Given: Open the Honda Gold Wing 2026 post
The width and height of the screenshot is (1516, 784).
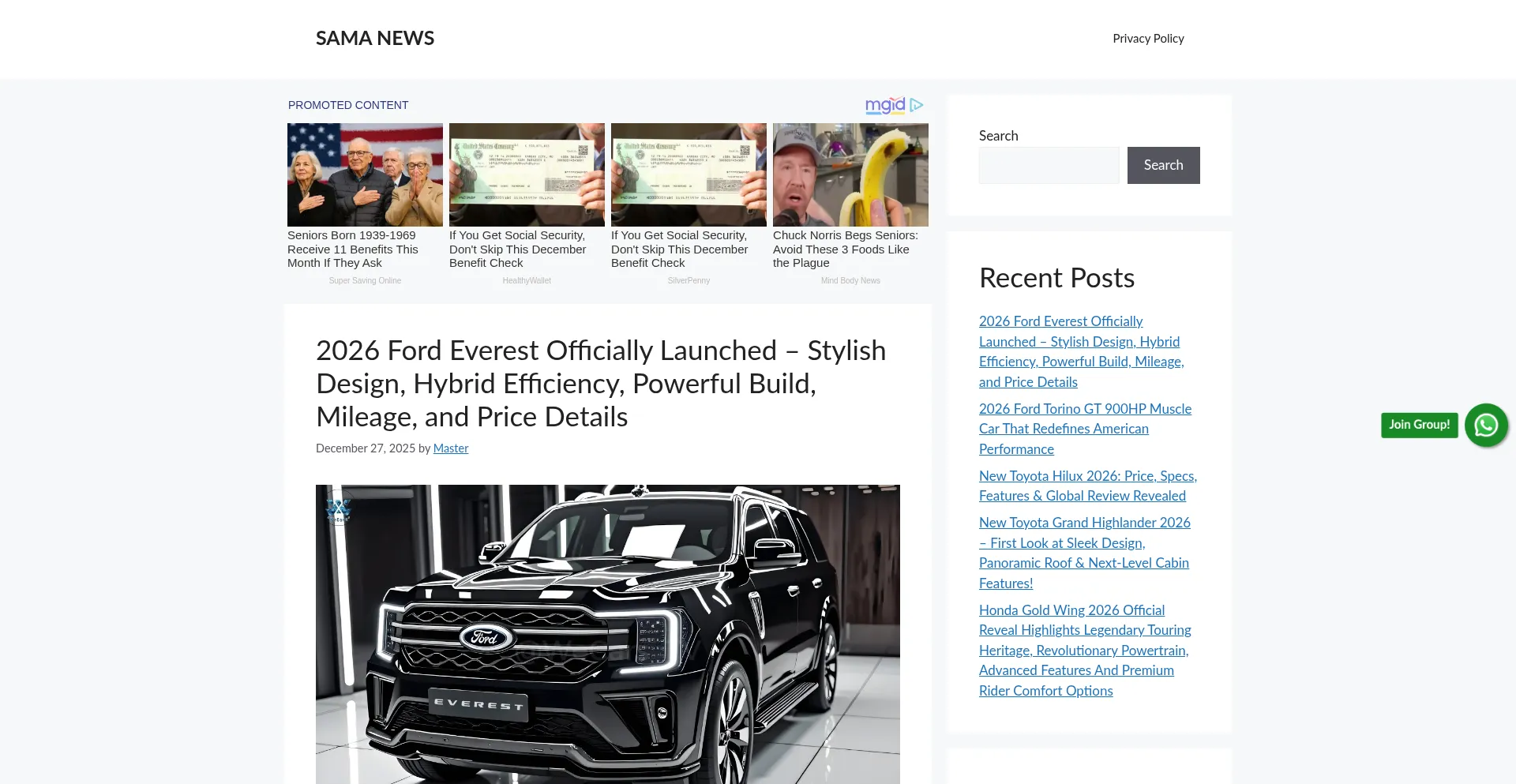Looking at the screenshot, I should 1084,650.
